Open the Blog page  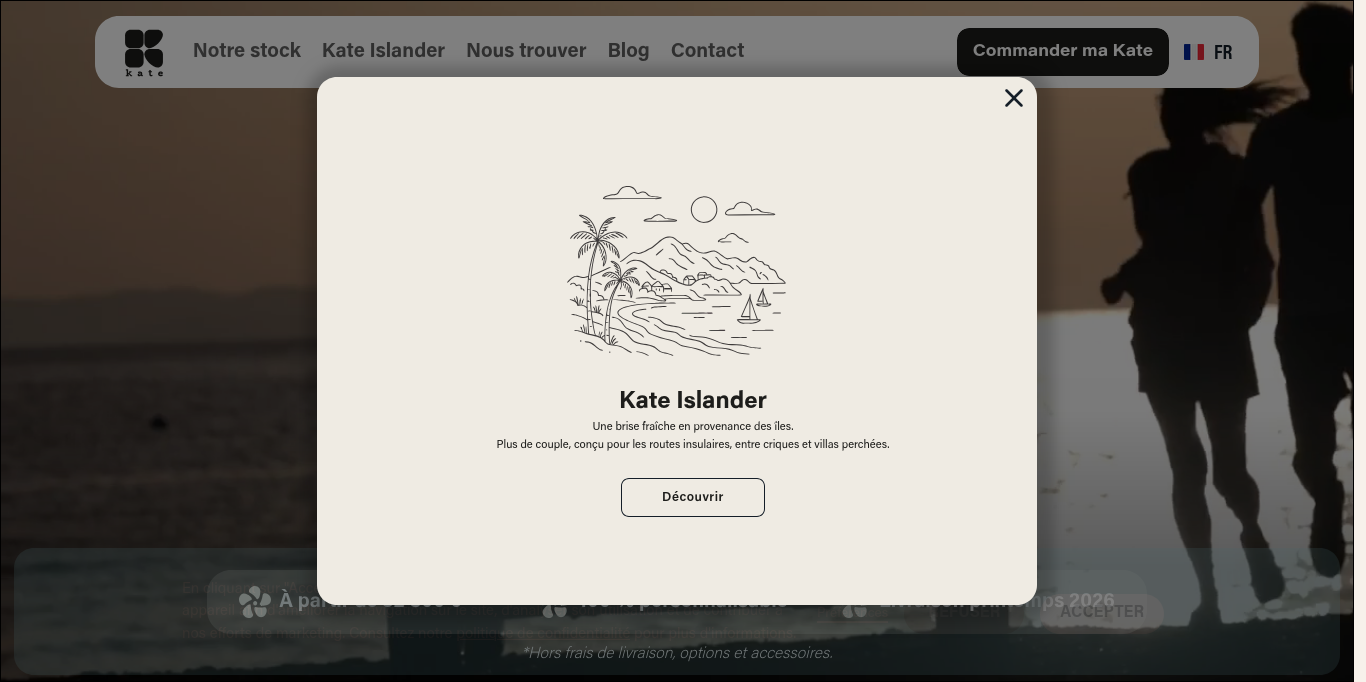[x=628, y=50]
